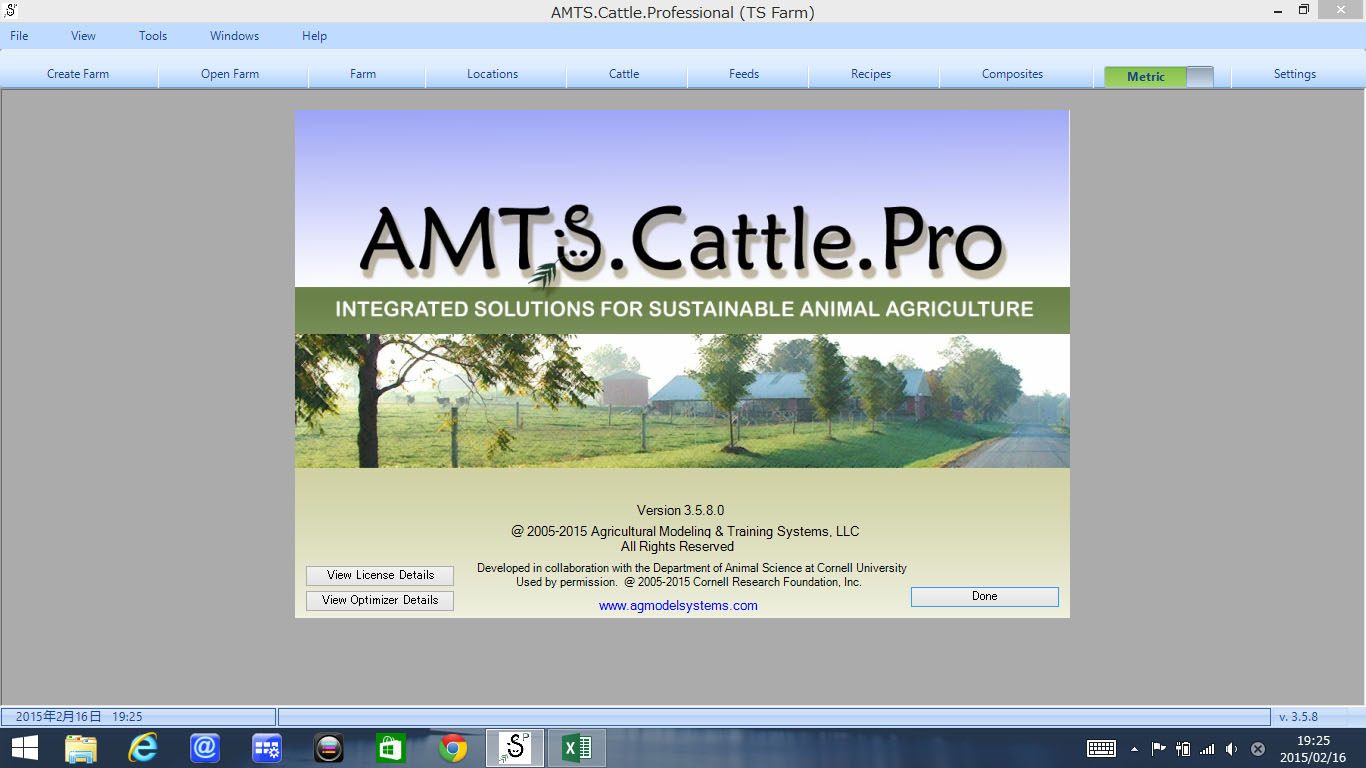Launch Google Chrome from the taskbar
1366x768 pixels.
(x=453, y=748)
